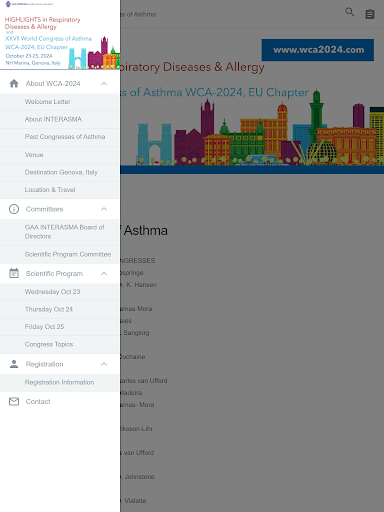Click the drawer header congress banner
384x512 pixels.
tap(60, 35)
